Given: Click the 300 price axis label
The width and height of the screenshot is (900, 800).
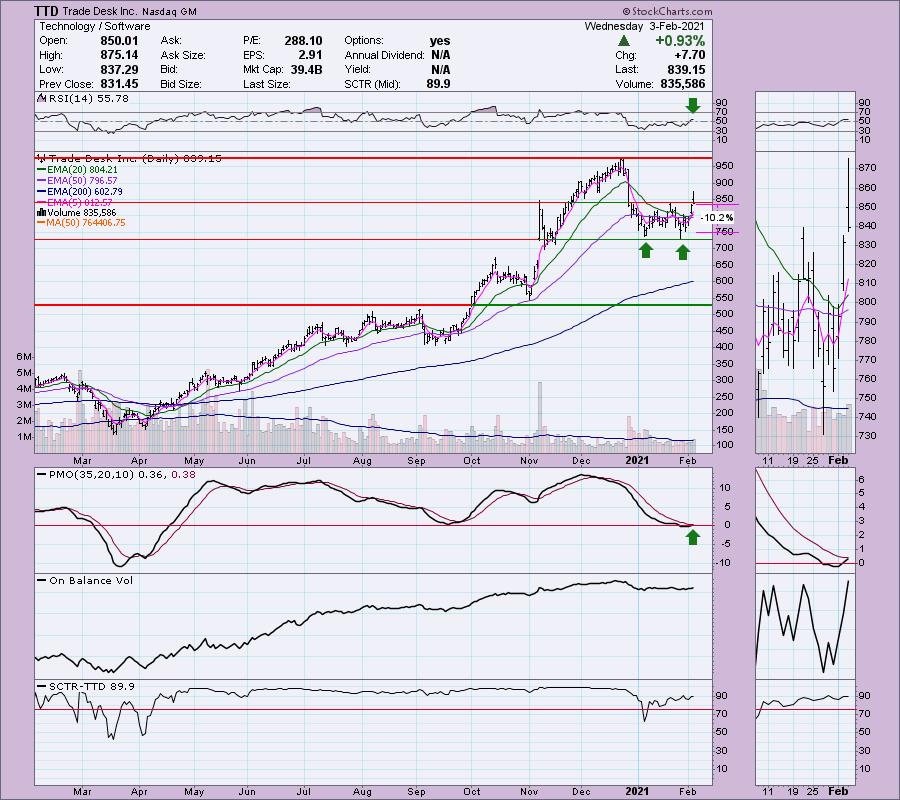Looking at the screenshot, I should click(724, 380).
